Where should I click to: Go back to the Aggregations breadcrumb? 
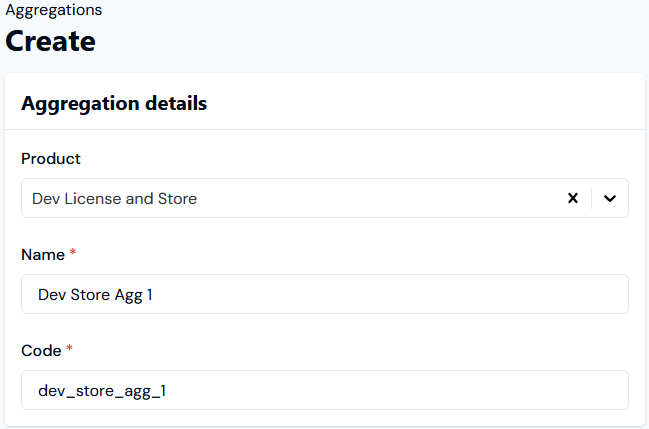coord(53,10)
